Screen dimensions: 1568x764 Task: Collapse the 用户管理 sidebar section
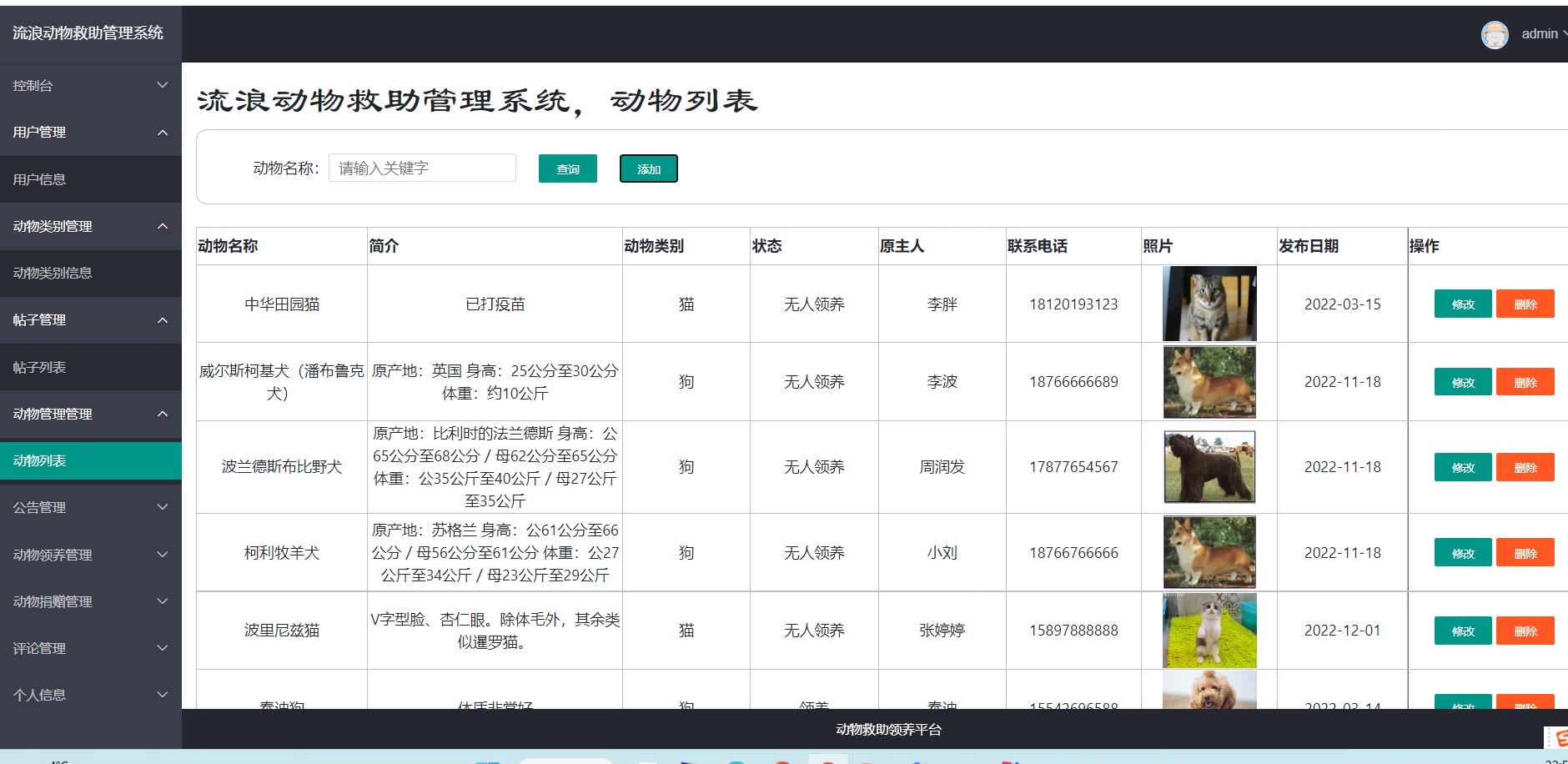[90, 132]
